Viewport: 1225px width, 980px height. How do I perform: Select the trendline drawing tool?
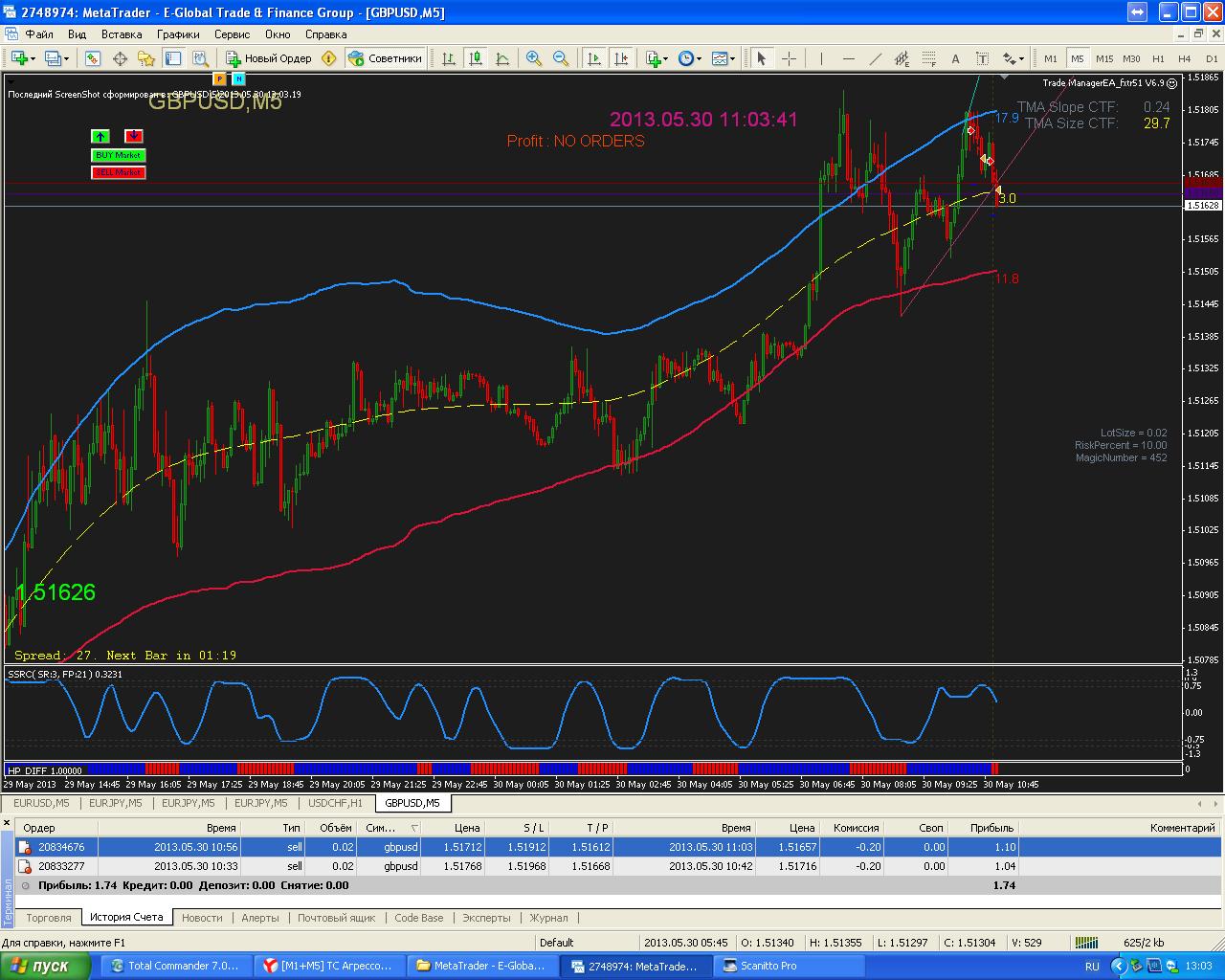pos(875,58)
